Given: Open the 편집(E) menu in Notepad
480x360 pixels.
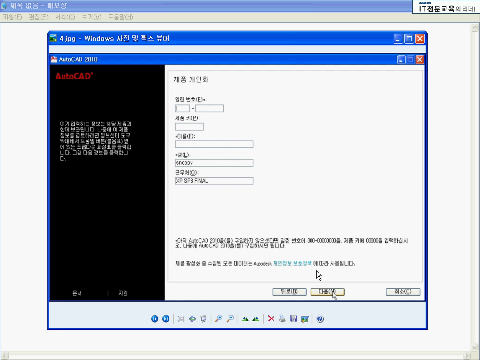Looking at the screenshot, I should [x=38, y=17].
